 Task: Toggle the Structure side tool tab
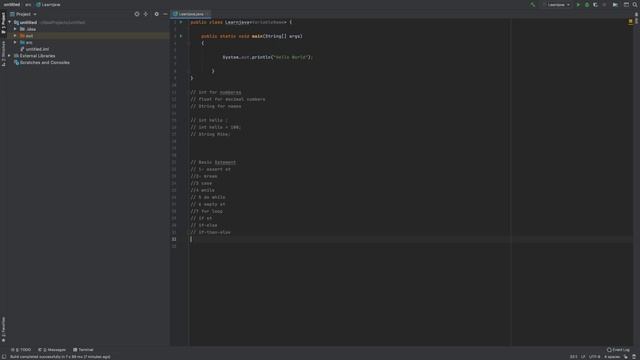[x=3, y=53]
